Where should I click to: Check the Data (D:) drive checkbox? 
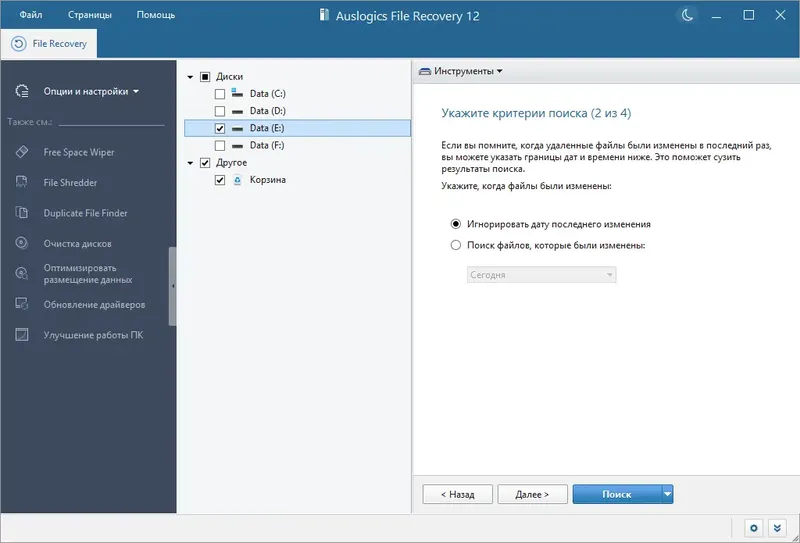220,111
